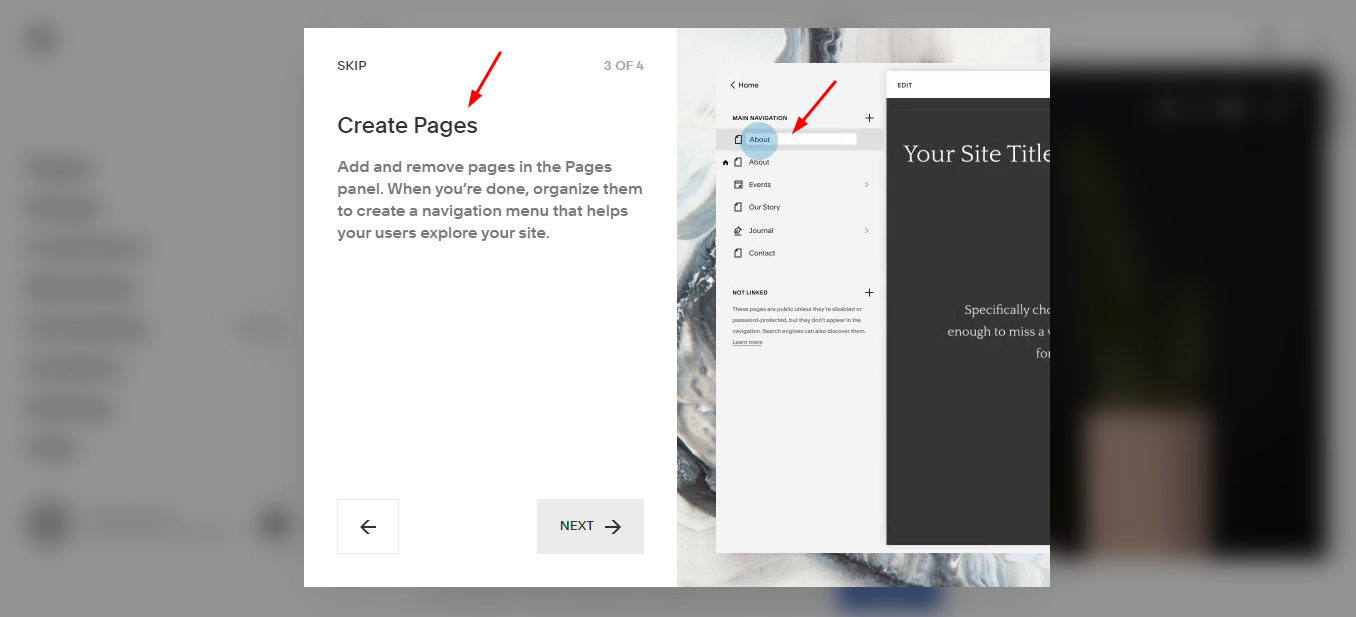
Task: Click the new About page name field
Action: [x=802, y=139]
